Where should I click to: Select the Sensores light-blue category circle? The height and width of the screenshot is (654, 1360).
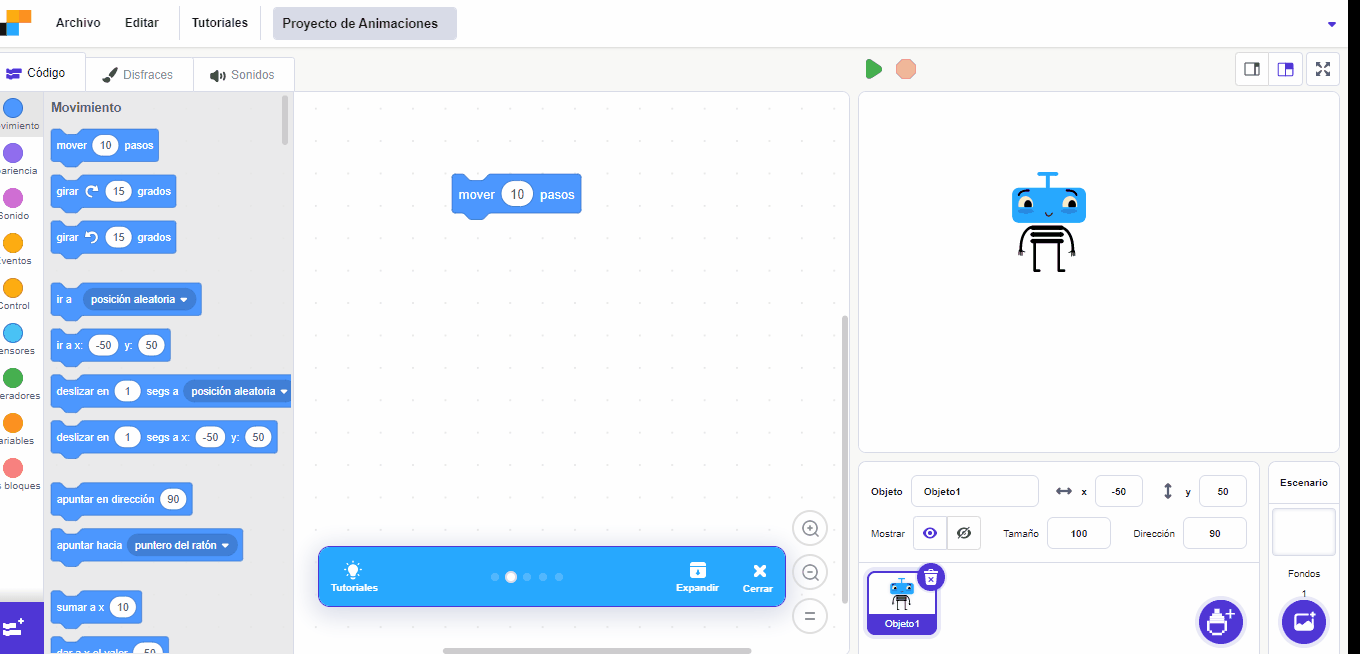13,333
